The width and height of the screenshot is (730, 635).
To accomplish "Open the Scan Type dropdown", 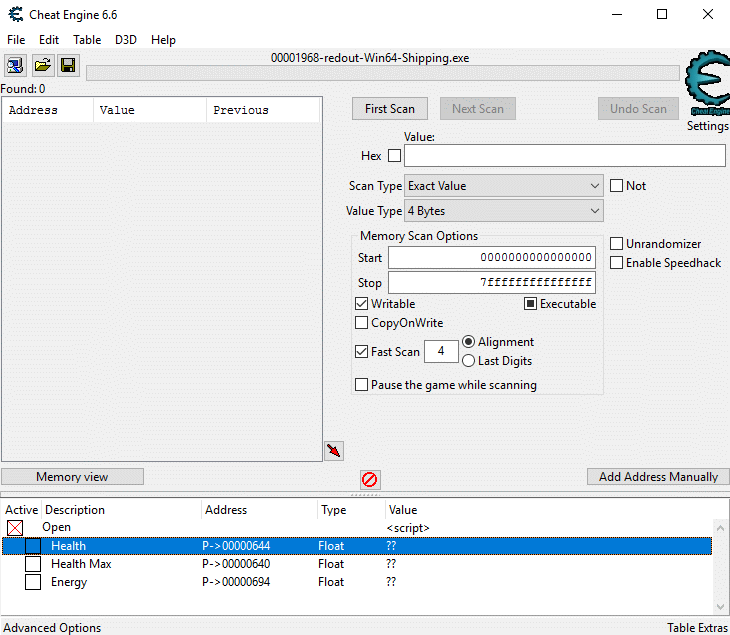I will (x=503, y=186).
